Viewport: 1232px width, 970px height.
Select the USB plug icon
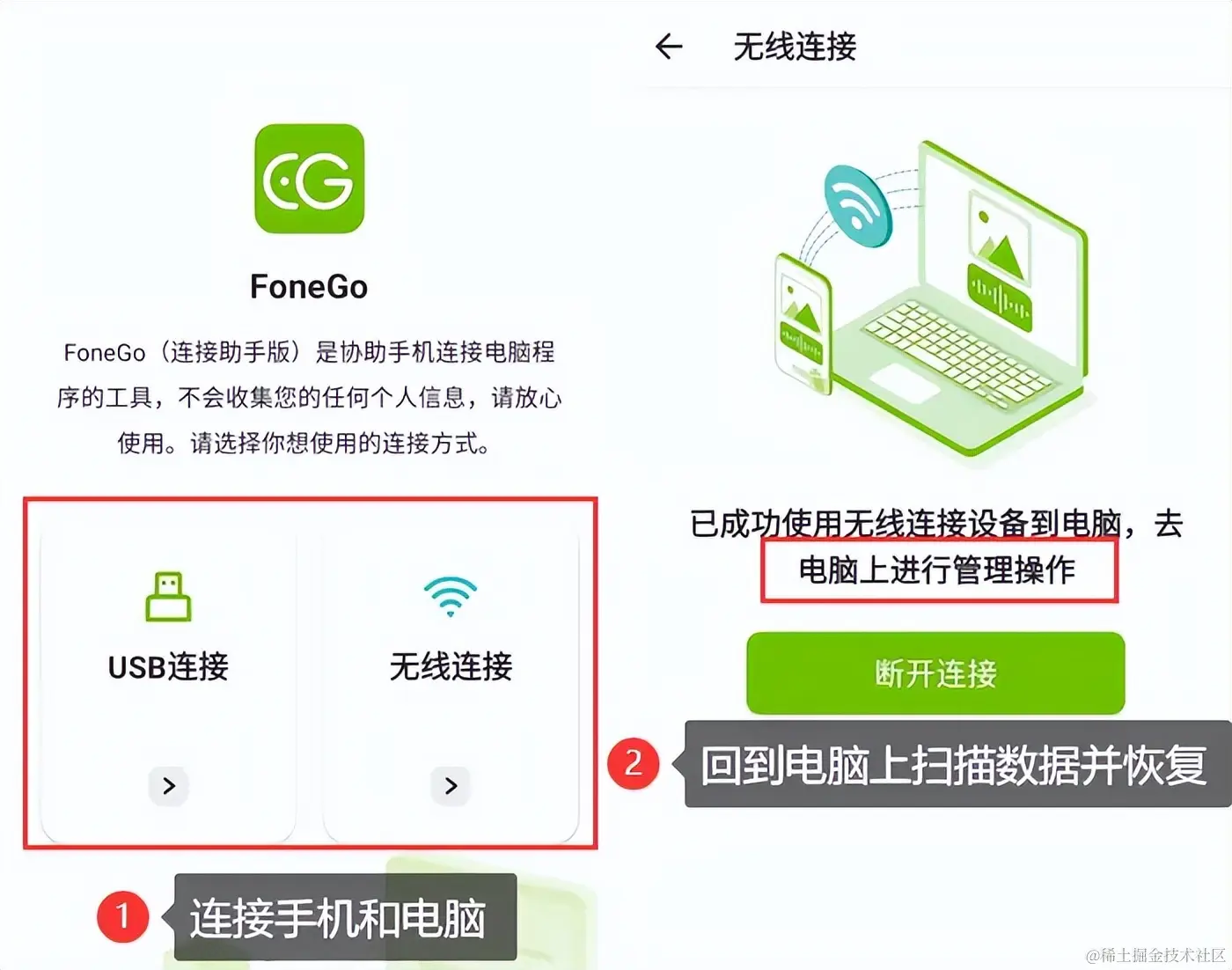[x=168, y=597]
